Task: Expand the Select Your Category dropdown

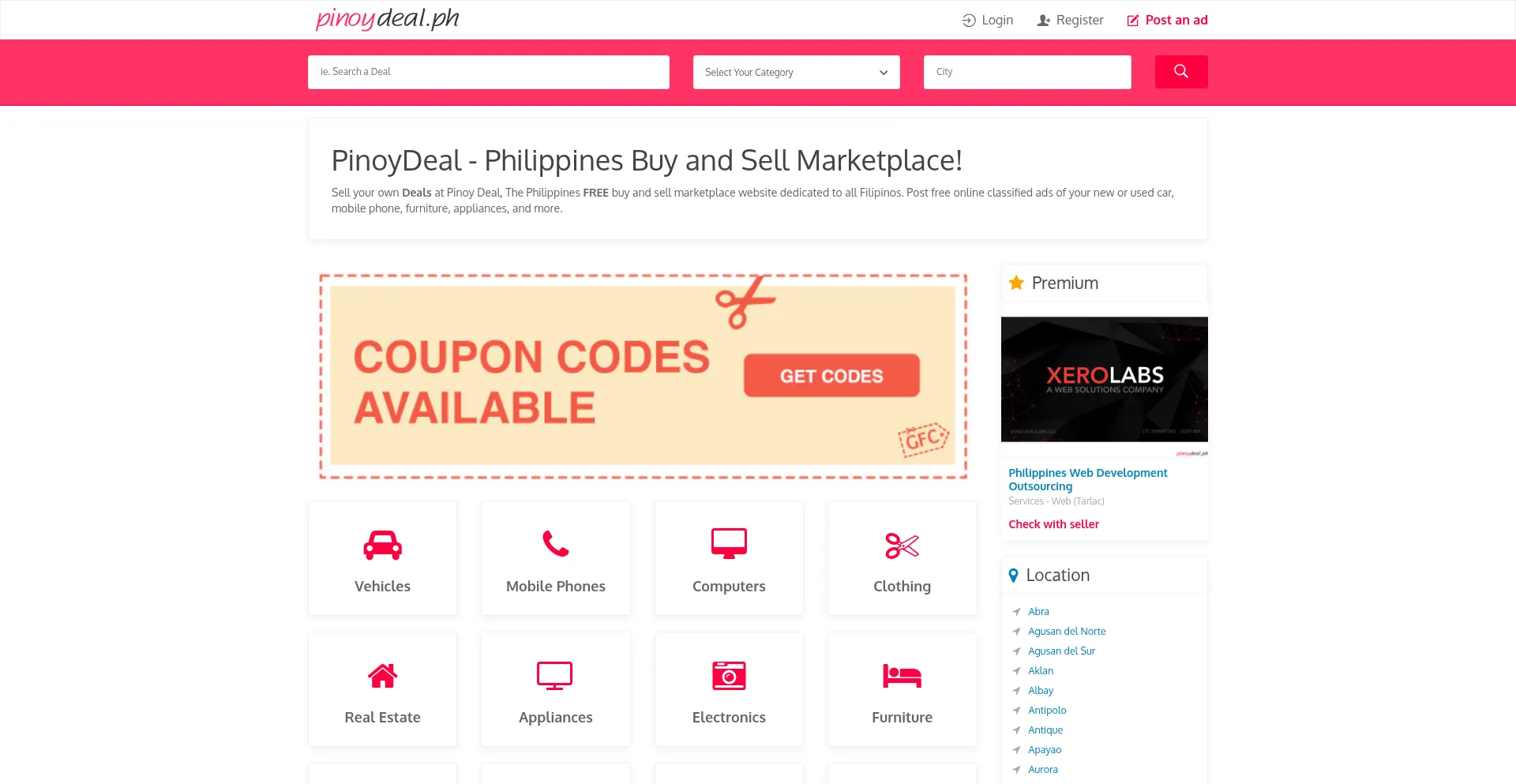Action: [x=796, y=72]
